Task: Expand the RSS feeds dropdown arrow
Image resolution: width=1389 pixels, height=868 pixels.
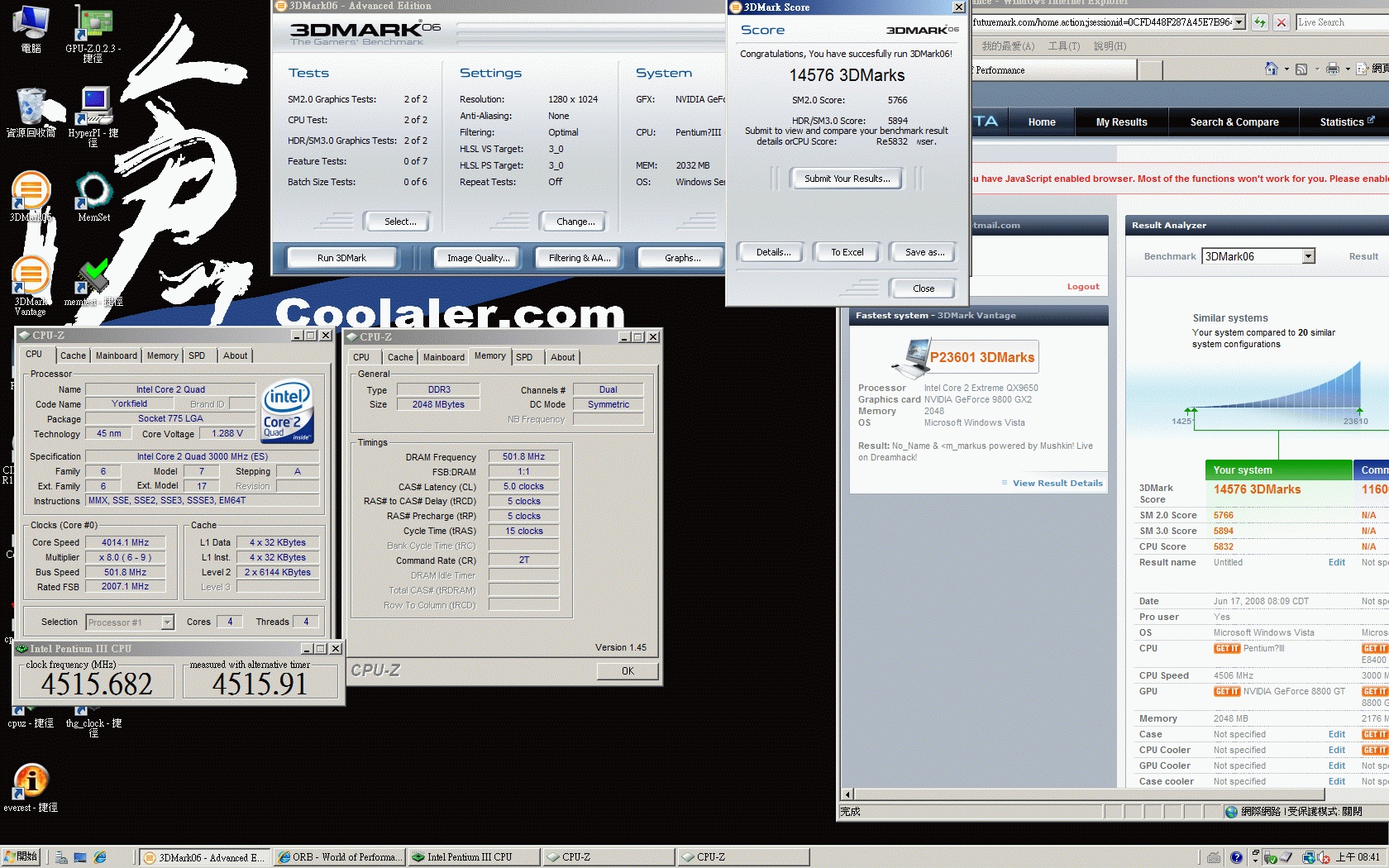Action: (1316, 69)
